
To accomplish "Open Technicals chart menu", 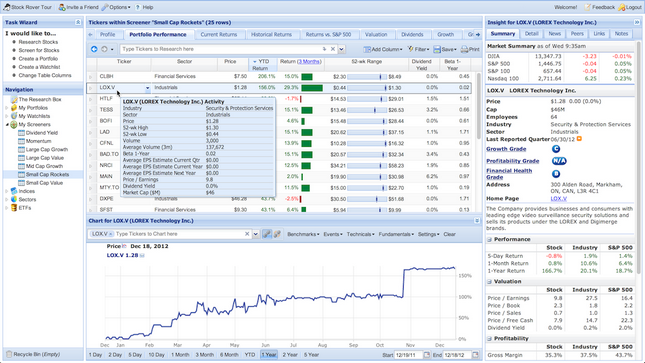I will pyautogui.click(x=360, y=234).
